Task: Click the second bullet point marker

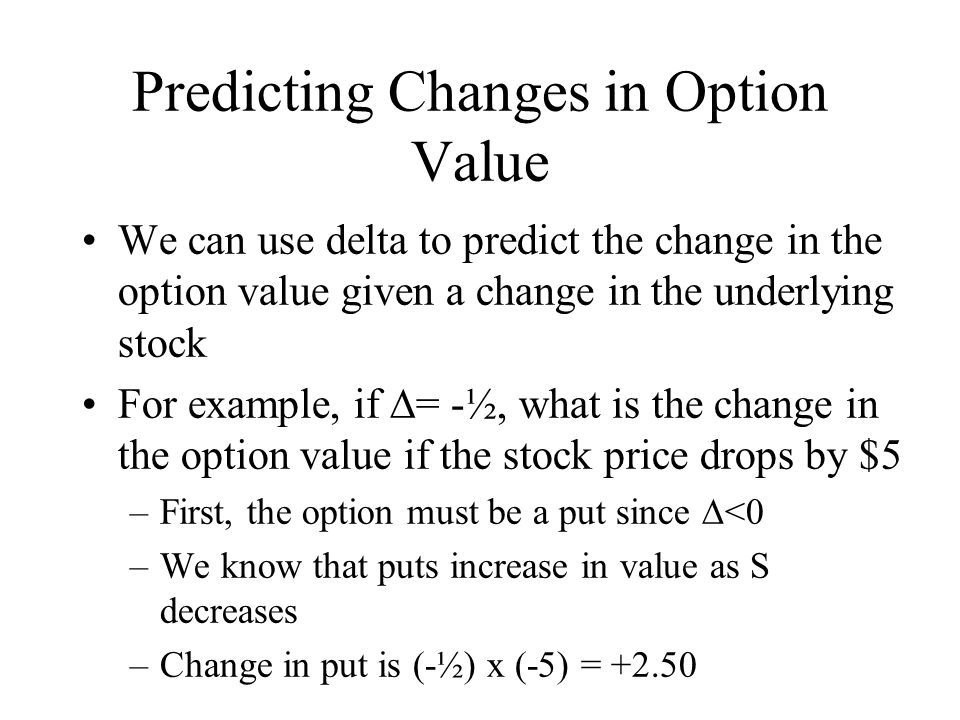Action: (89, 405)
